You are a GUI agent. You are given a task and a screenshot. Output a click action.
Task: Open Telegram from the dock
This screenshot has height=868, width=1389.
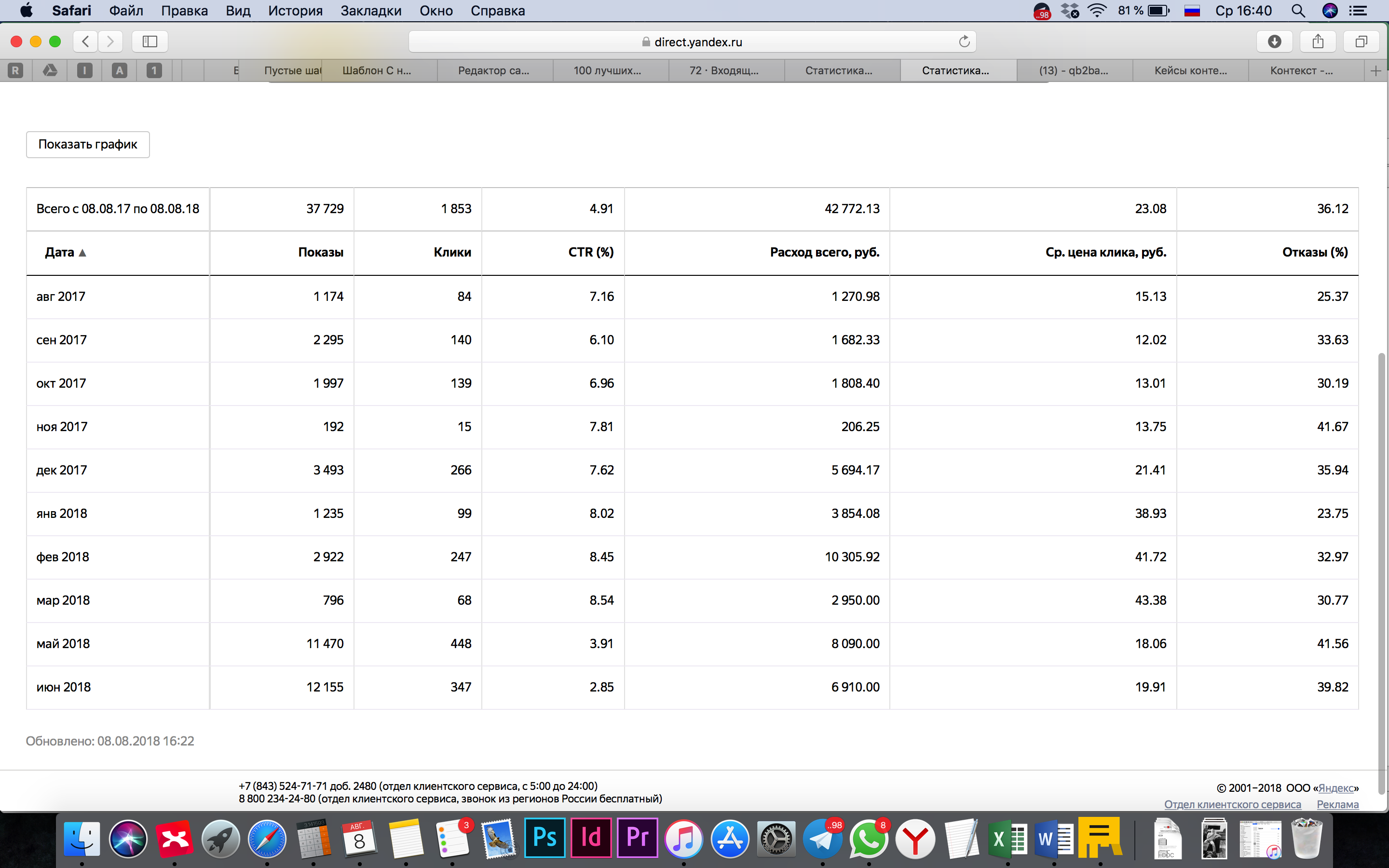pos(822,839)
